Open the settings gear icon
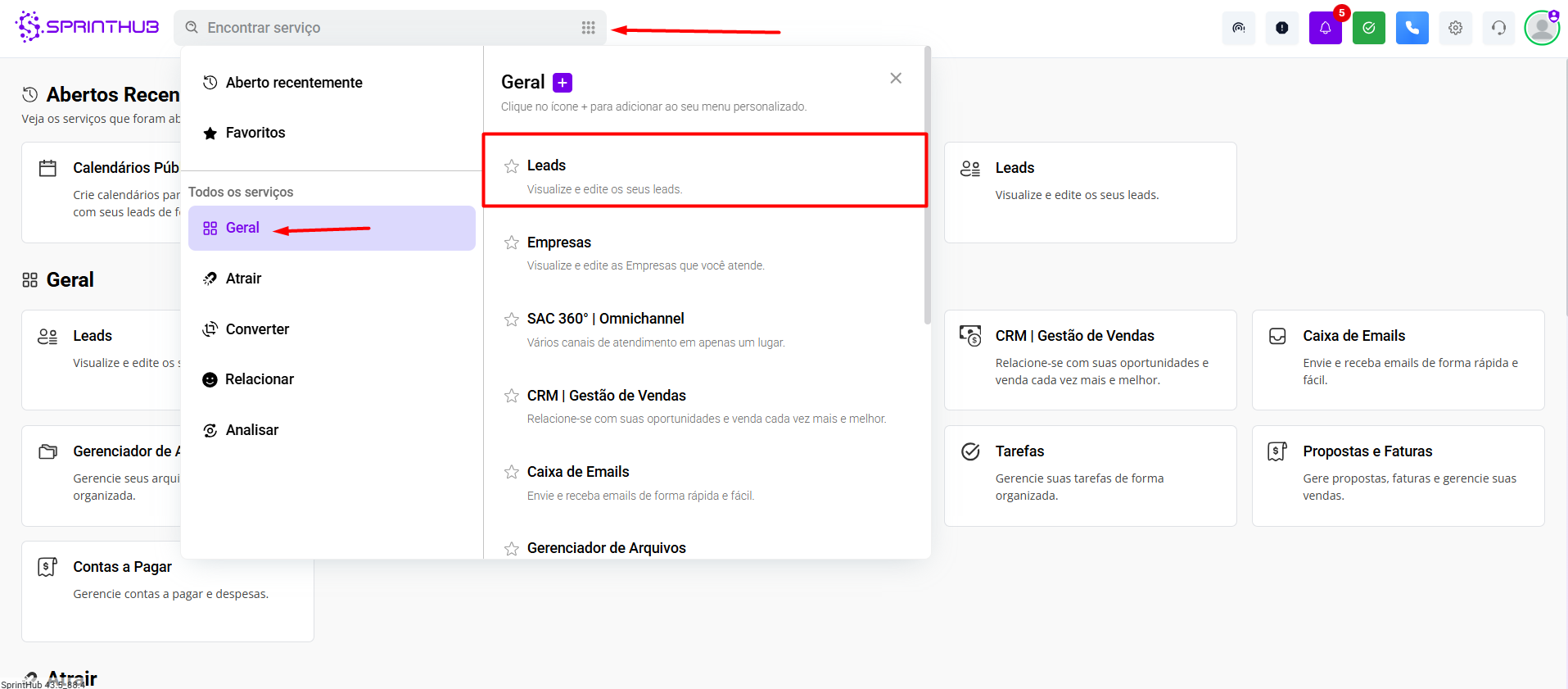Screen dimensions: 1568x689 tap(1455, 28)
